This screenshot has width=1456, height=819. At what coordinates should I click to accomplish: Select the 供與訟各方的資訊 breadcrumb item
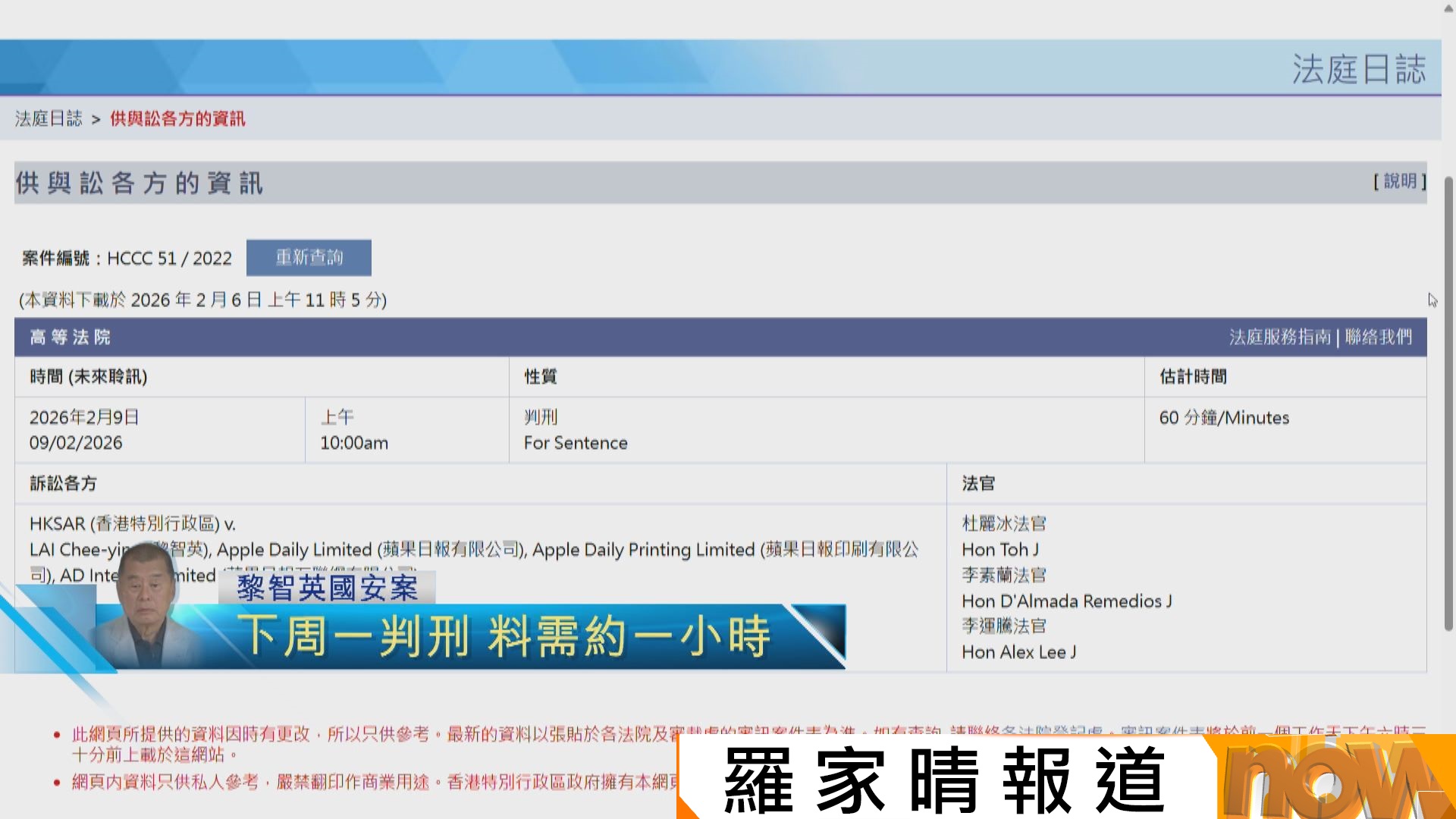click(x=177, y=119)
